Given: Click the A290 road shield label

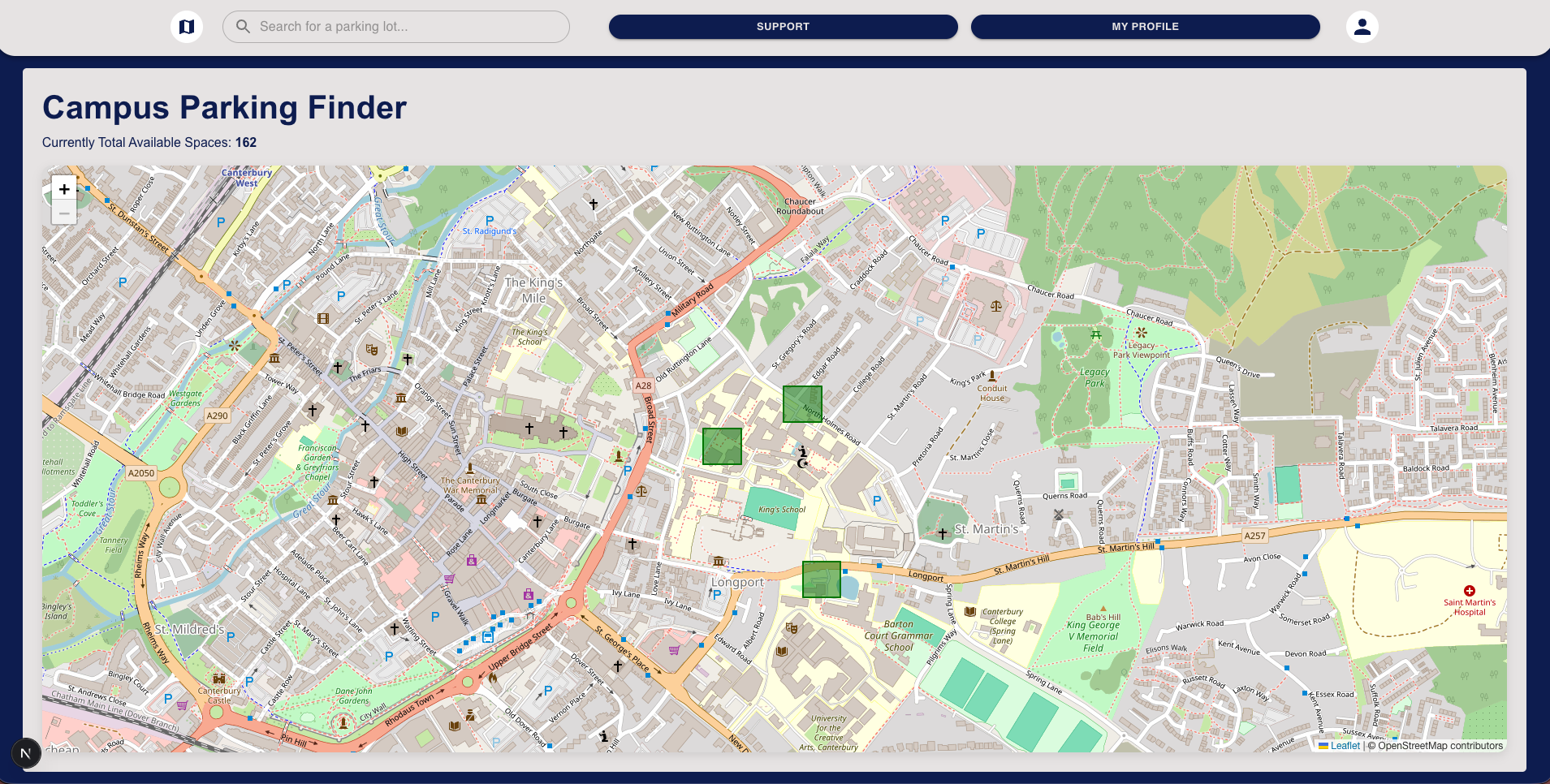Looking at the screenshot, I should click(218, 416).
